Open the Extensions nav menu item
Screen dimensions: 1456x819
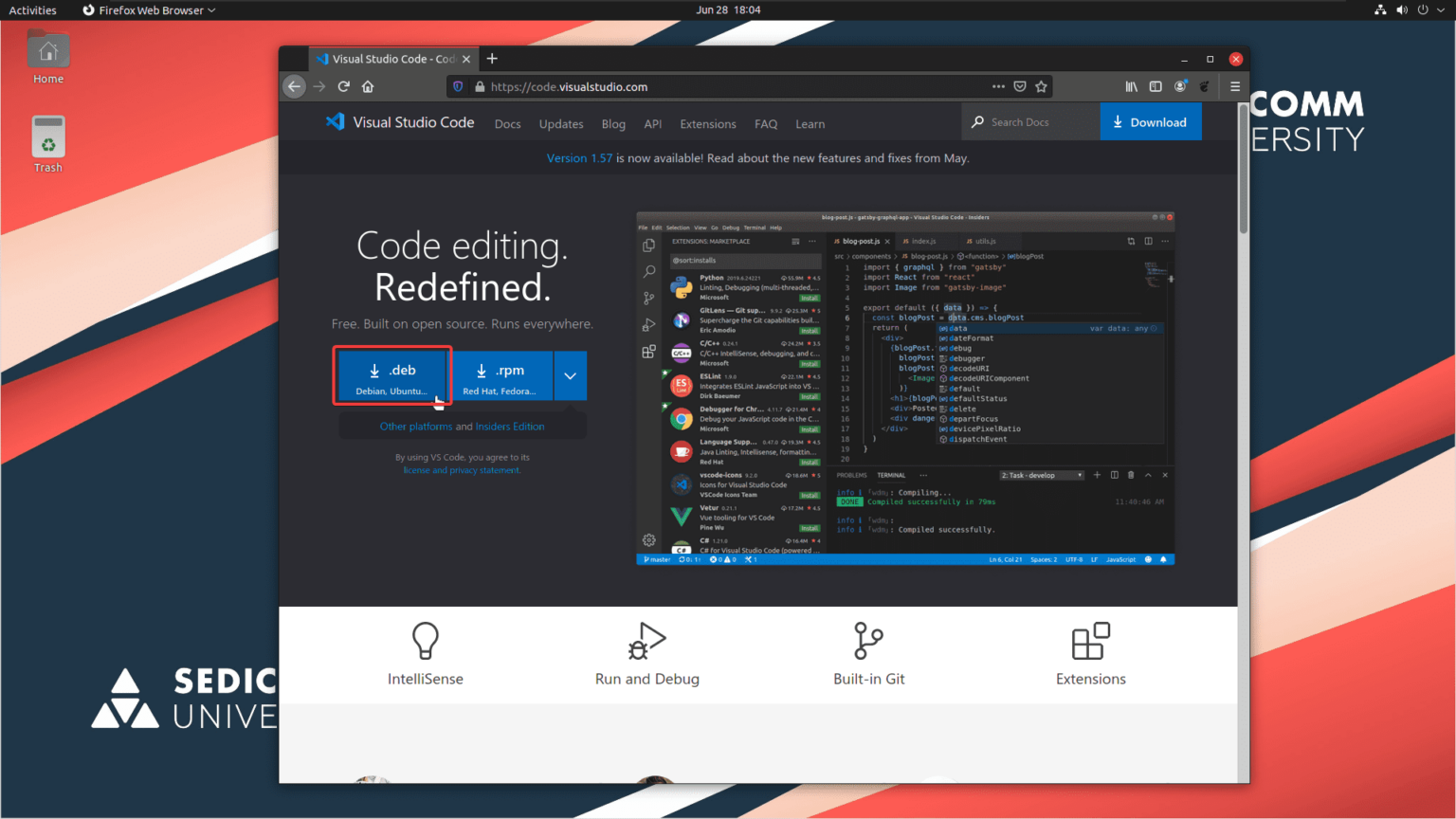pyautogui.click(x=708, y=124)
